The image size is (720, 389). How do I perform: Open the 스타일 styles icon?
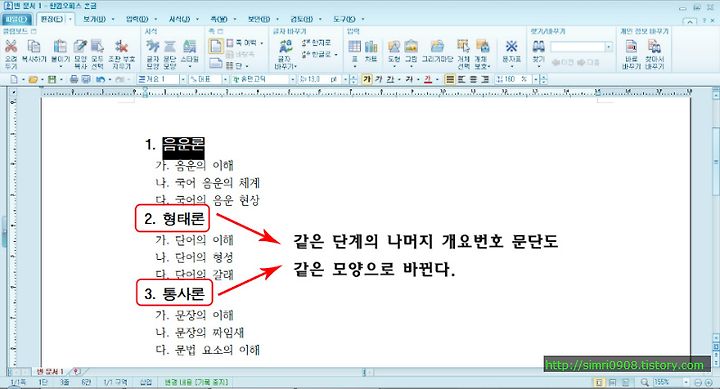click(189, 46)
